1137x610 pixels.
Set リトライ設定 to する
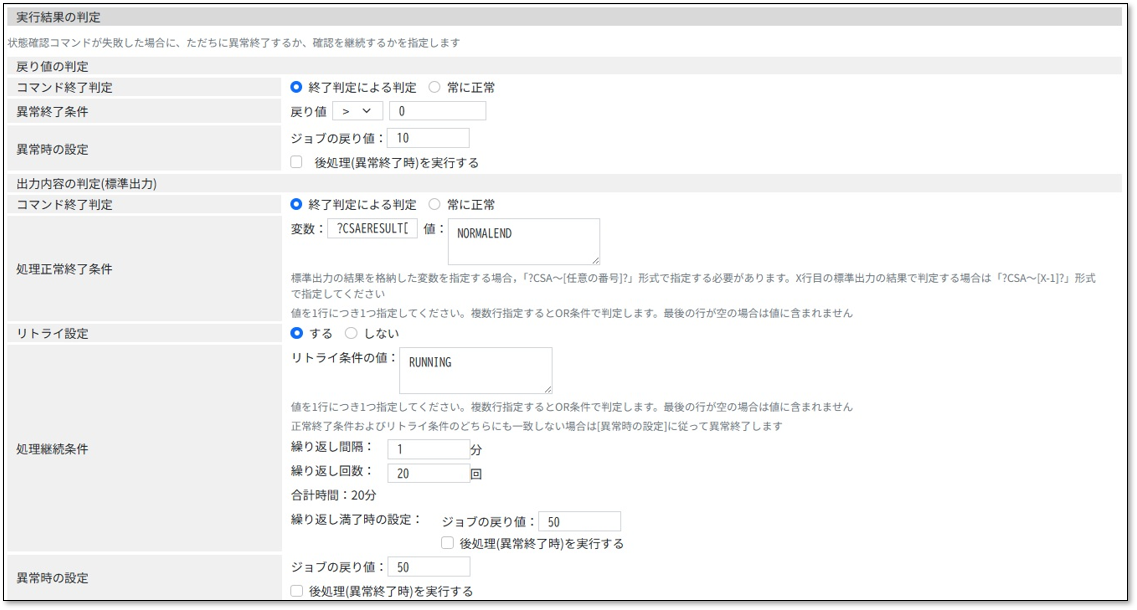296,333
